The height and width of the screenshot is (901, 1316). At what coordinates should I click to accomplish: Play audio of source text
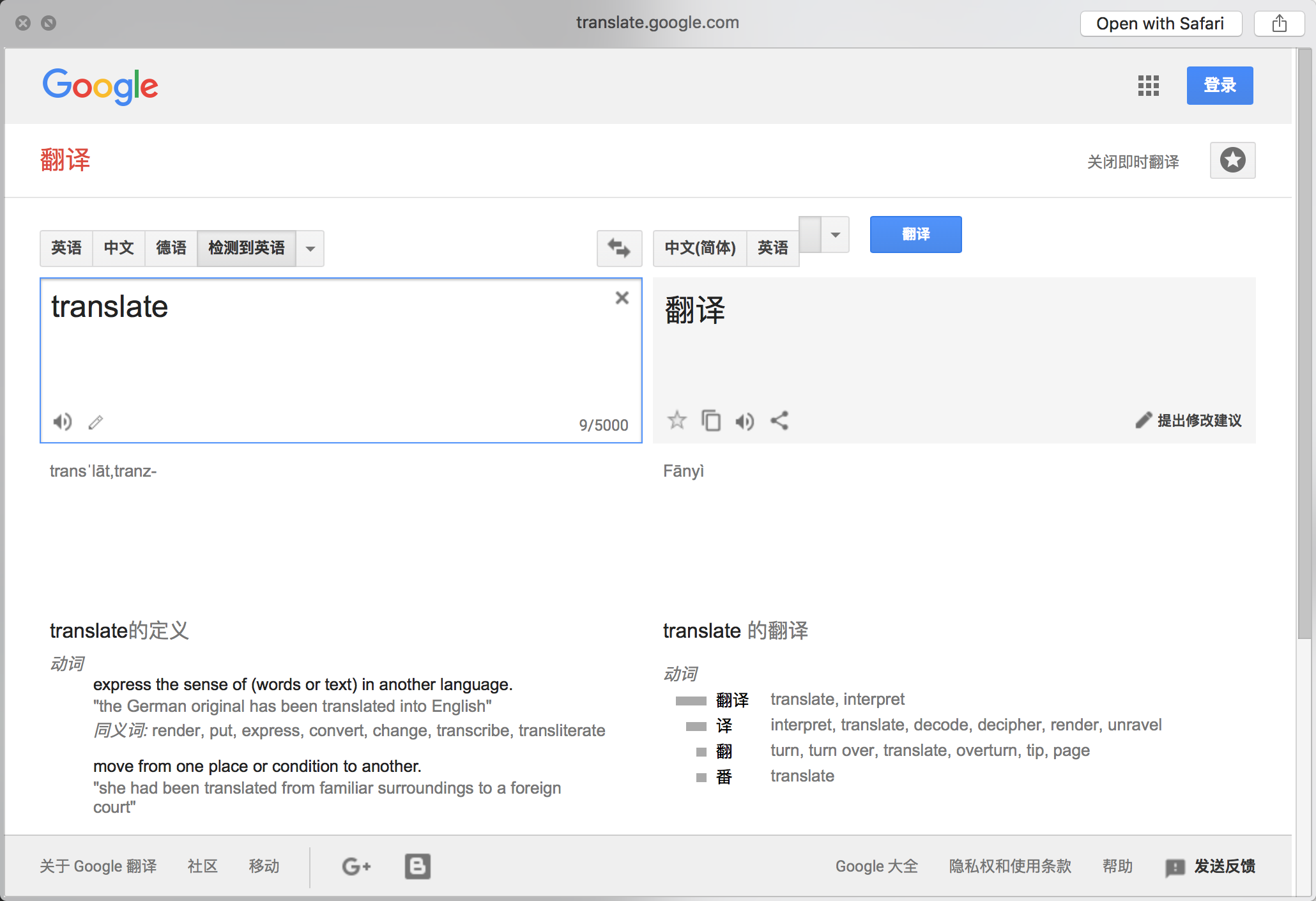click(62, 422)
